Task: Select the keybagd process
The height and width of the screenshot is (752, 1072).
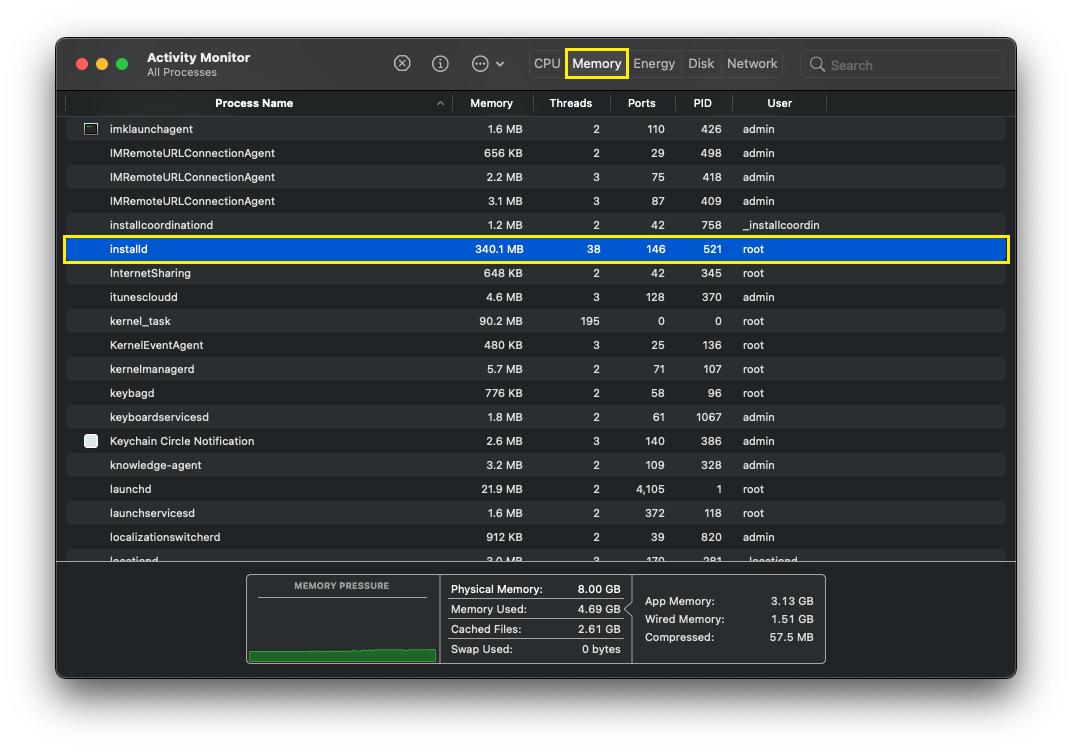Action: (536, 393)
